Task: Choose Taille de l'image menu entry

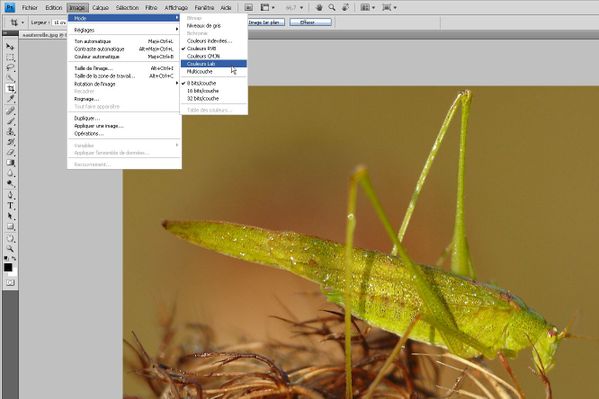Action: [124, 68]
